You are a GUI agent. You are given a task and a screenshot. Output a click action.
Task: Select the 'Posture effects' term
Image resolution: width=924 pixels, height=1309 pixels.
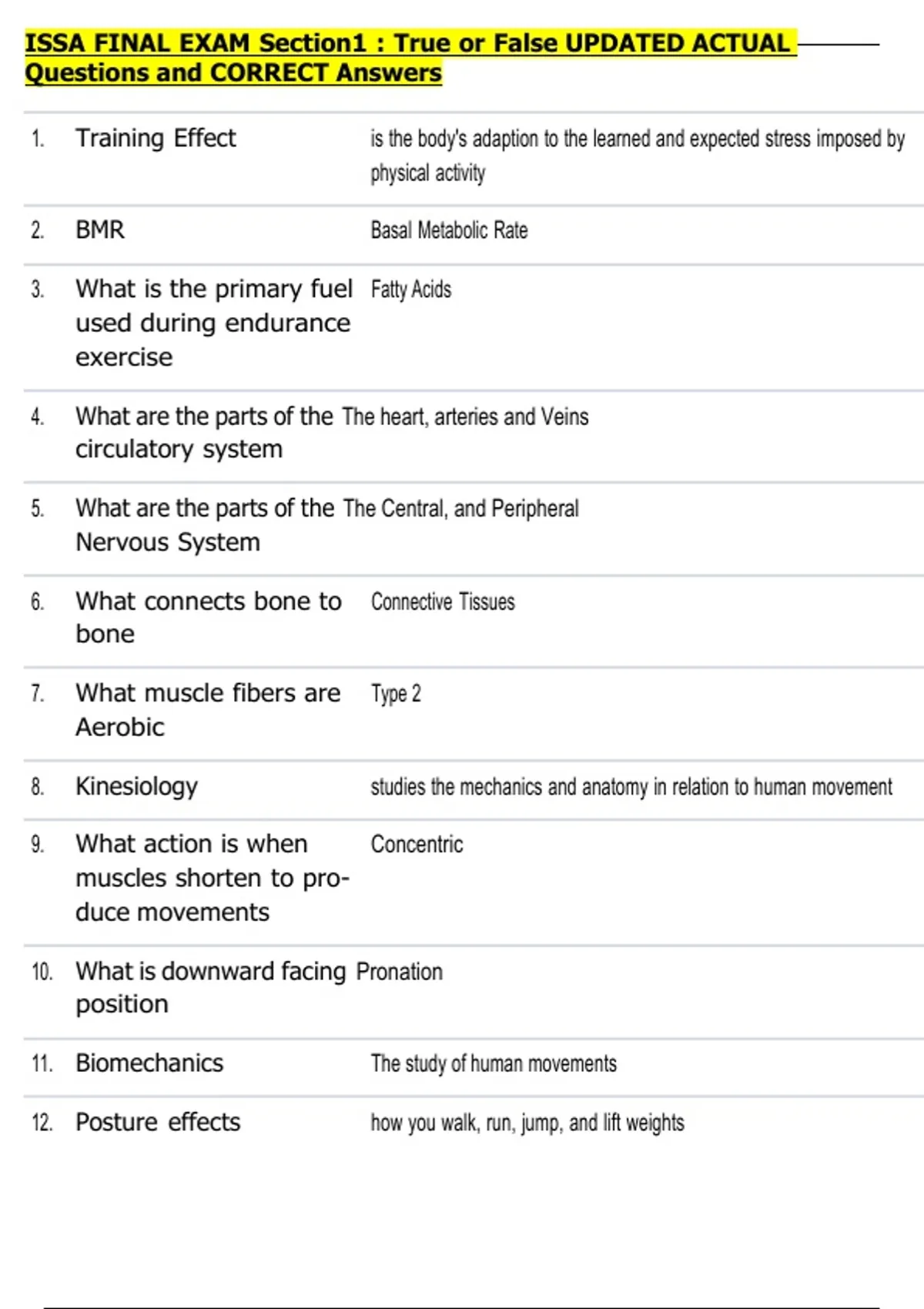pos(158,1123)
